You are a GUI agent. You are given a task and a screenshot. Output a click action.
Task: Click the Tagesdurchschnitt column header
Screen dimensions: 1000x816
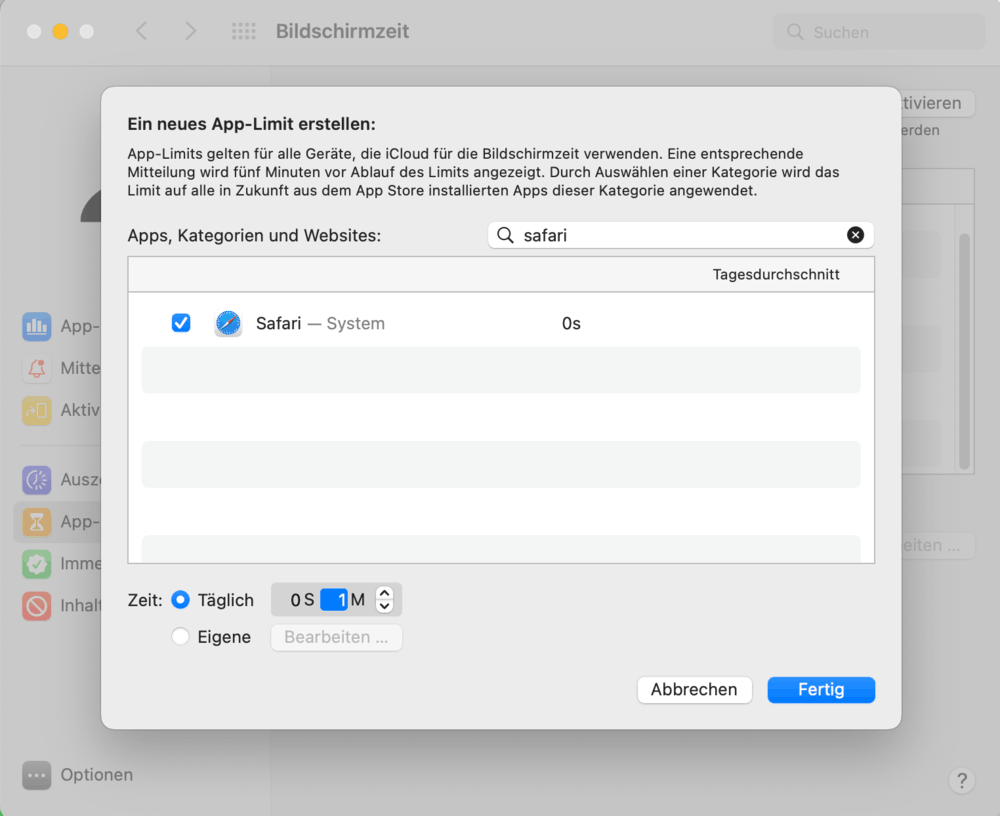click(776, 274)
